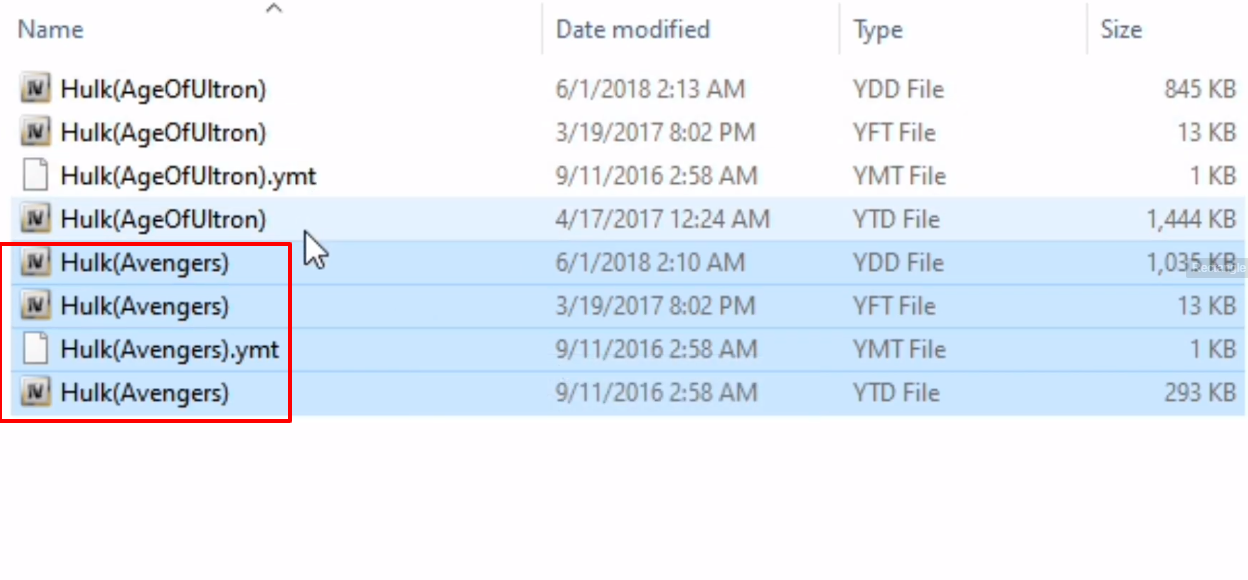Toggle the sort arrow above the Name column
The width and height of the screenshot is (1248, 580).
tap(274, 8)
